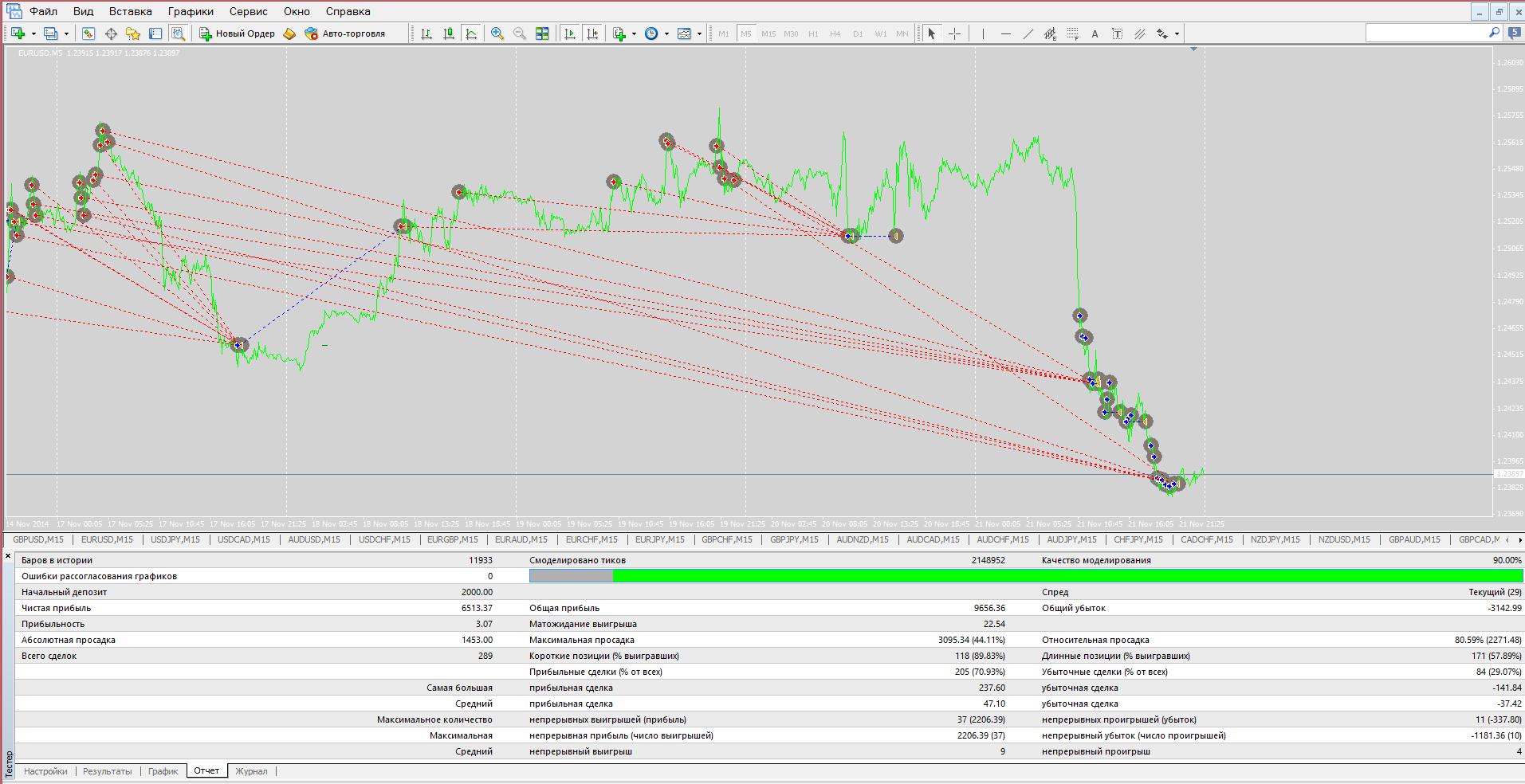Screen dimensions: 1525x784
Task: Click the zoom in magnifier icon
Action: pos(497,33)
